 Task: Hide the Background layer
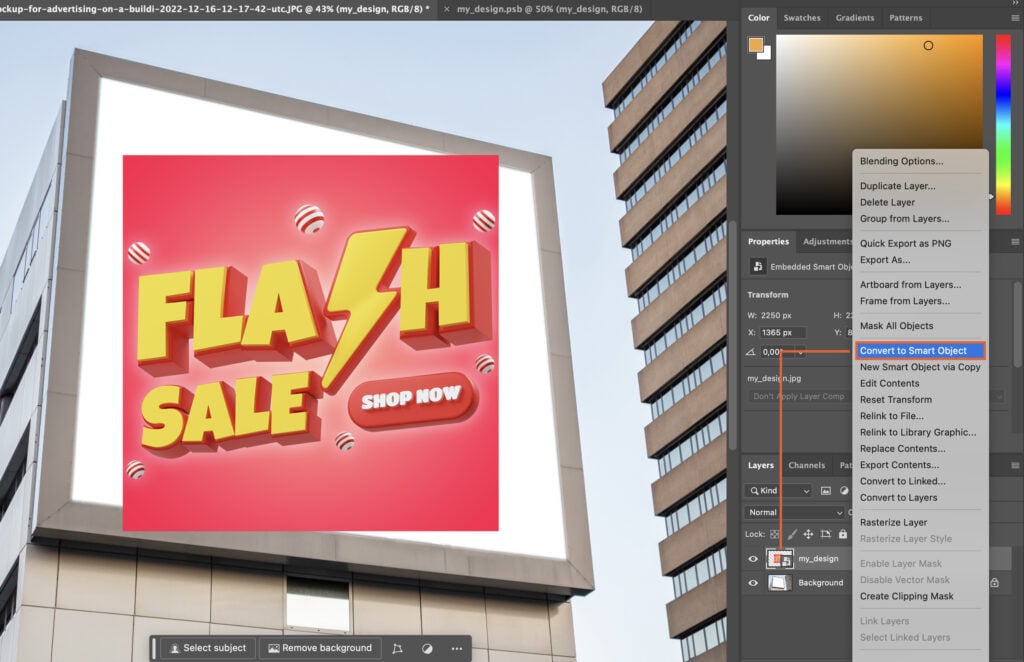[x=753, y=582]
